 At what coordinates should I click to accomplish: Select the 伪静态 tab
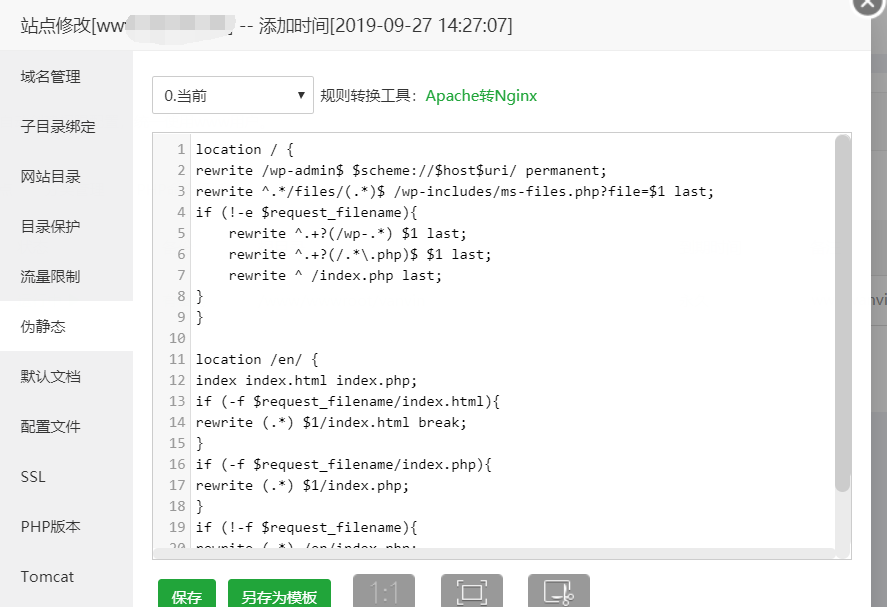pos(43,327)
